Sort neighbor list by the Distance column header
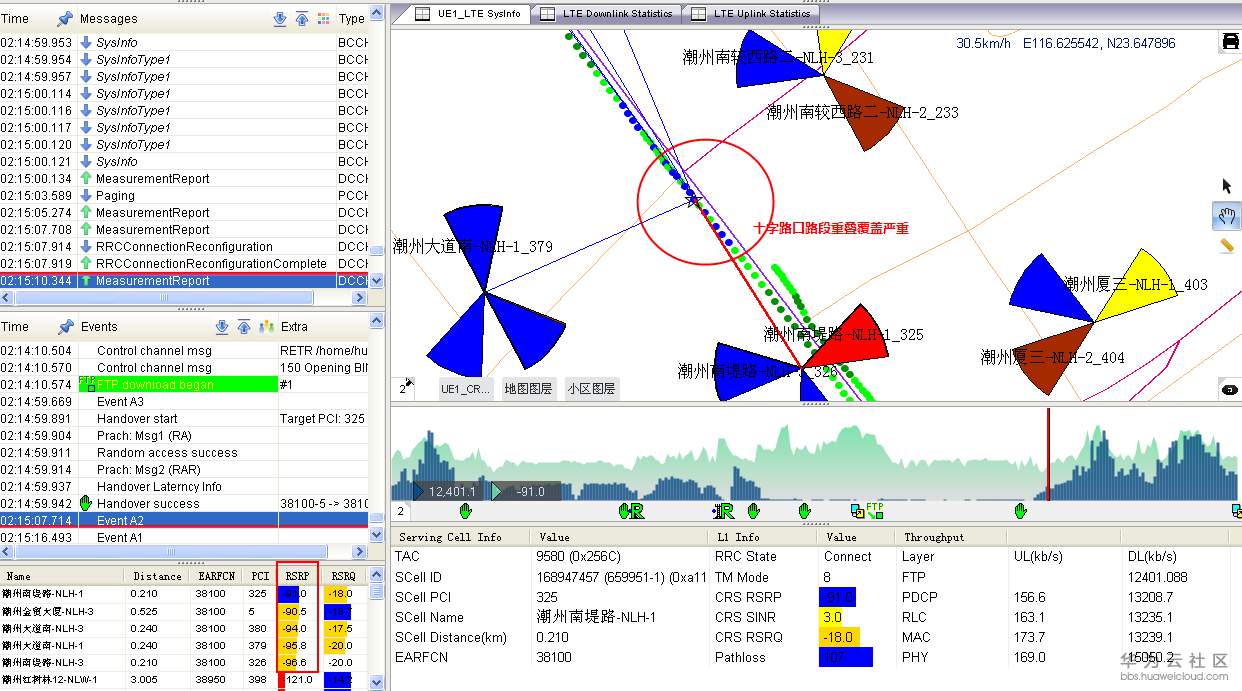The image size is (1242, 691). pos(158,576)
